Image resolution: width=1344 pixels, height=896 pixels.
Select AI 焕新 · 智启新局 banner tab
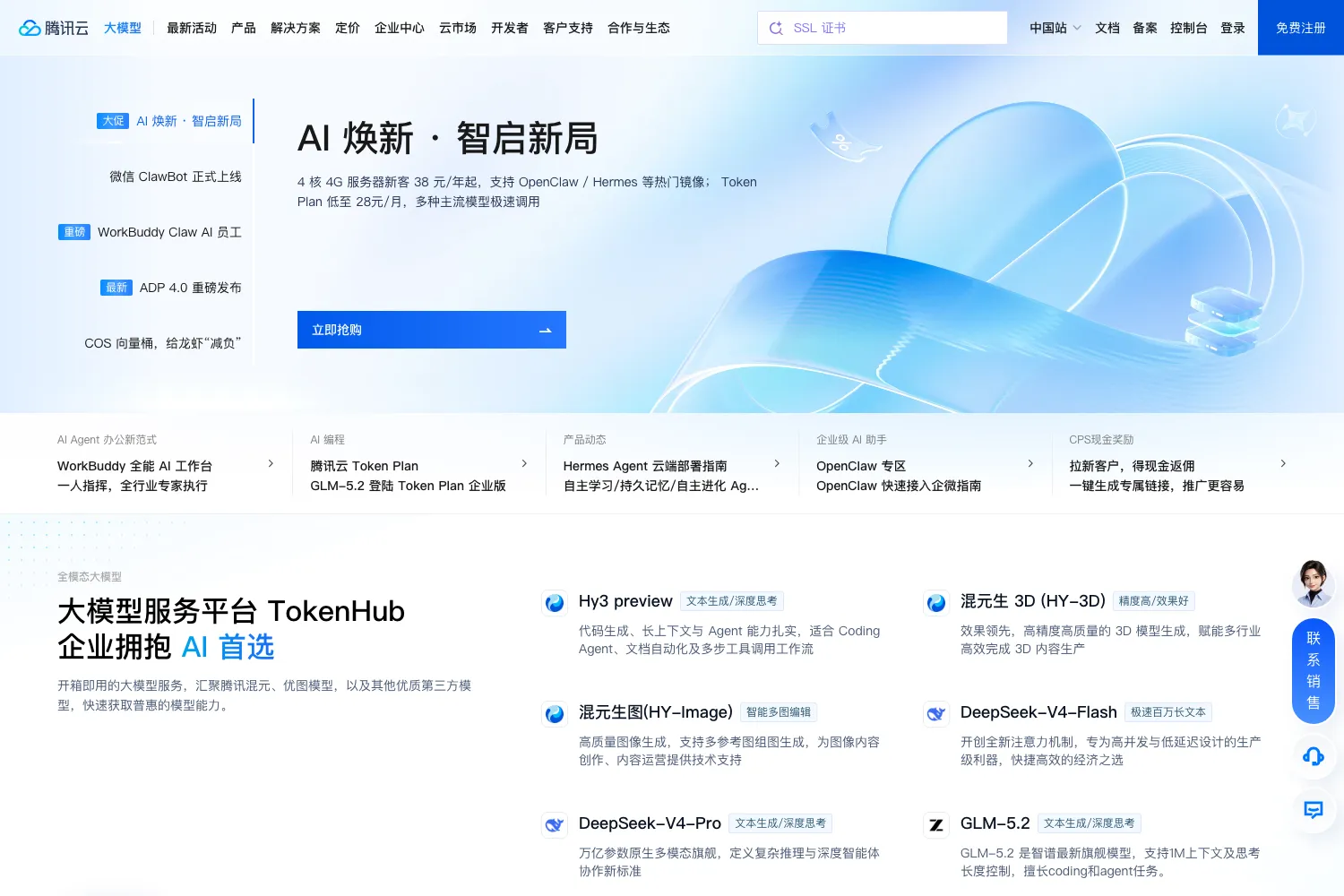tap(169, 121)
